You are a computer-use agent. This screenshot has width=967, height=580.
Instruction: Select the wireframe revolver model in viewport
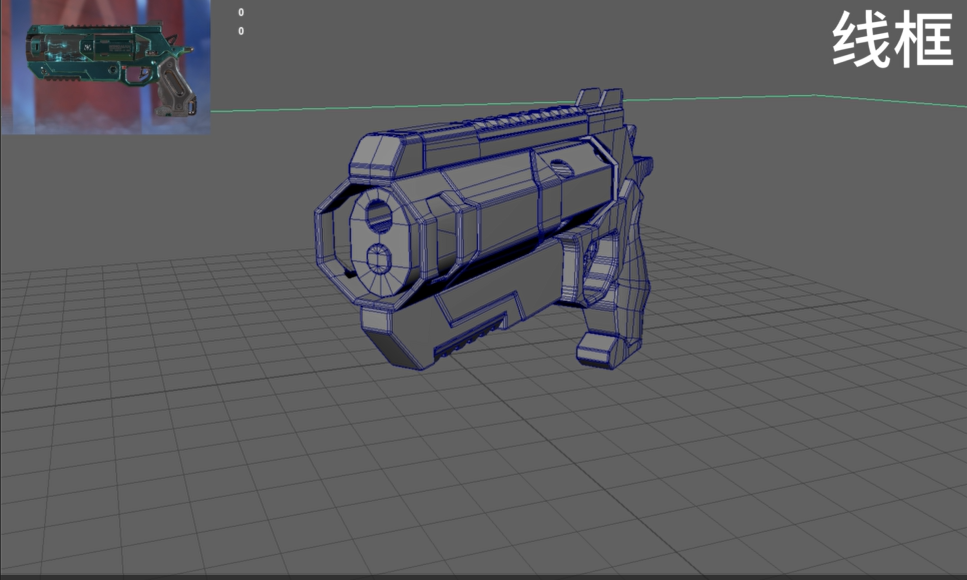[x=484, y=230]
